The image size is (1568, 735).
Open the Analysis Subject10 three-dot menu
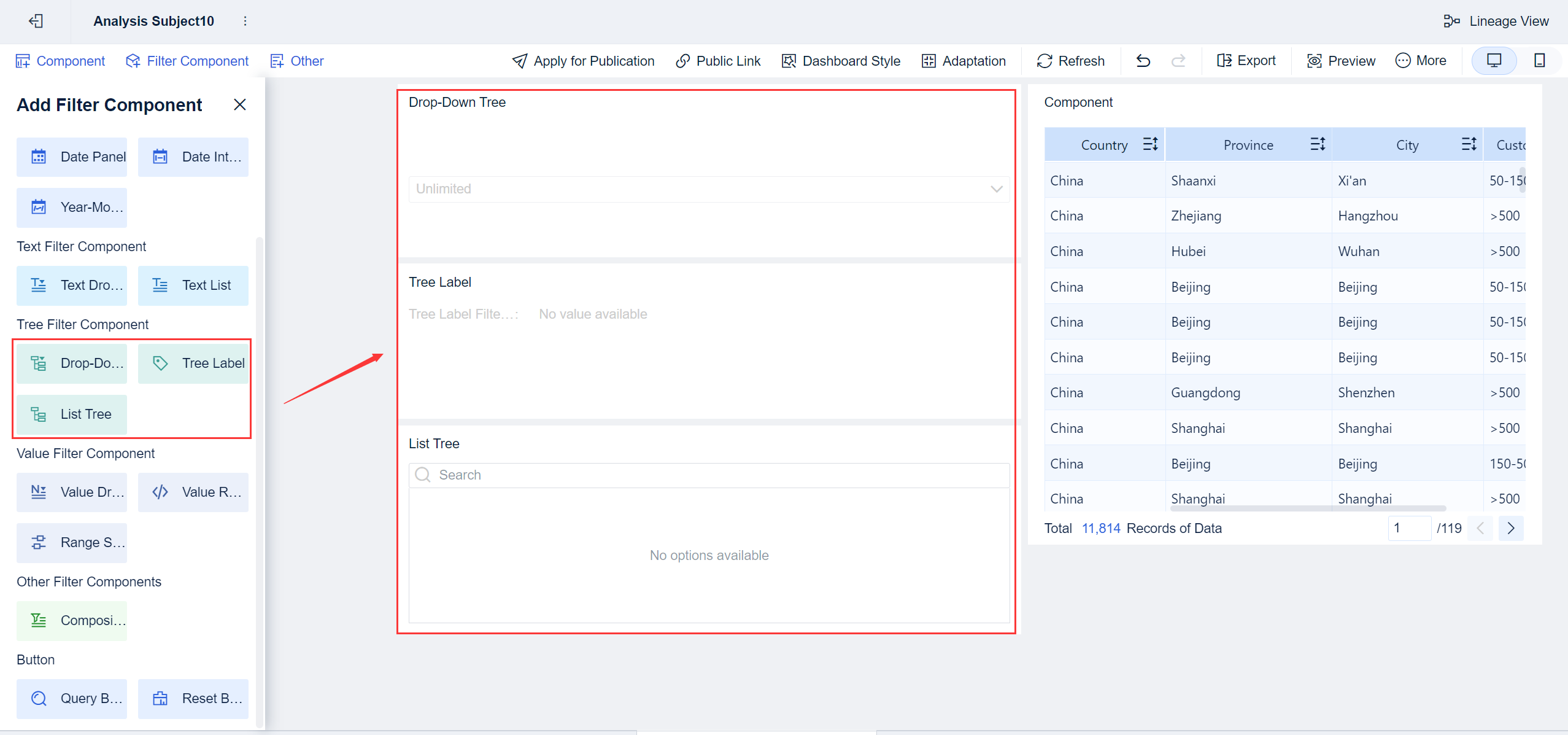(x=245, y=21)
